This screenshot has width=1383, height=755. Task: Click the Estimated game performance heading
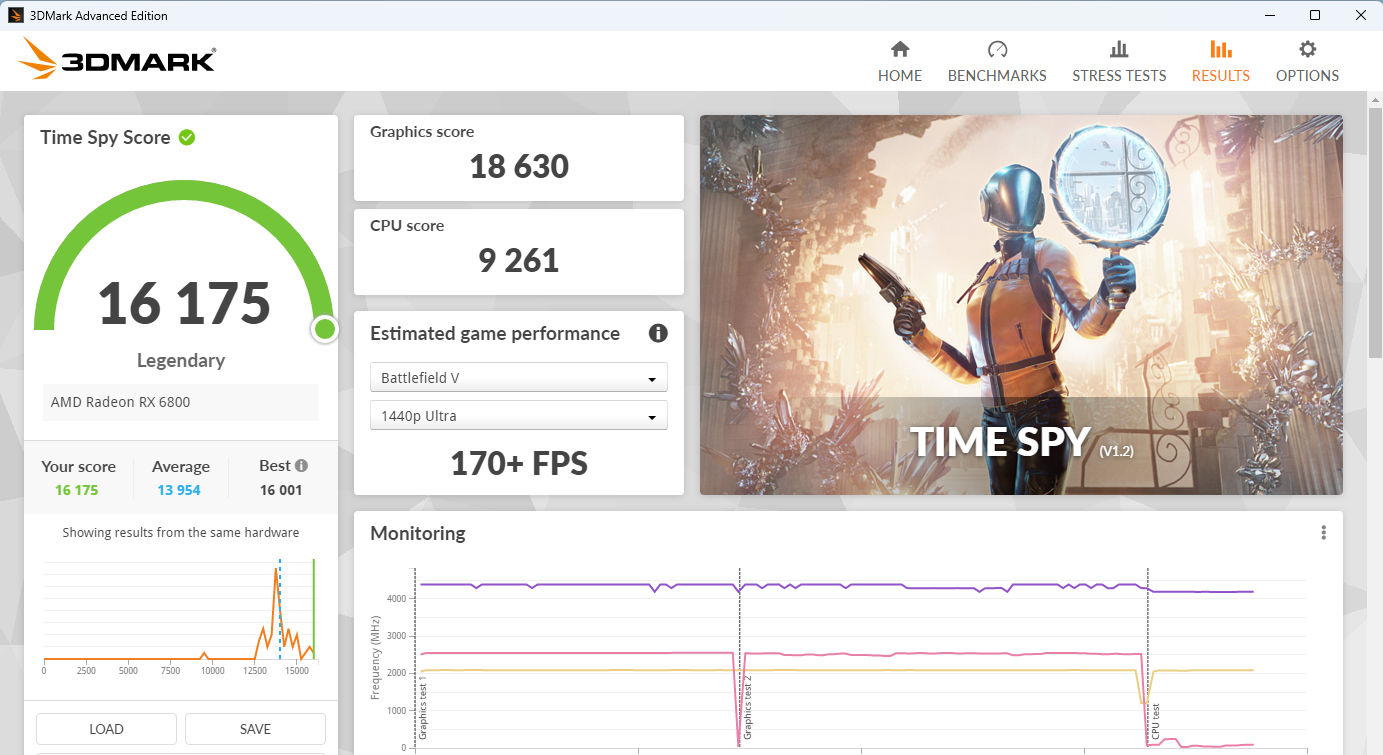[x=495, y=334]
